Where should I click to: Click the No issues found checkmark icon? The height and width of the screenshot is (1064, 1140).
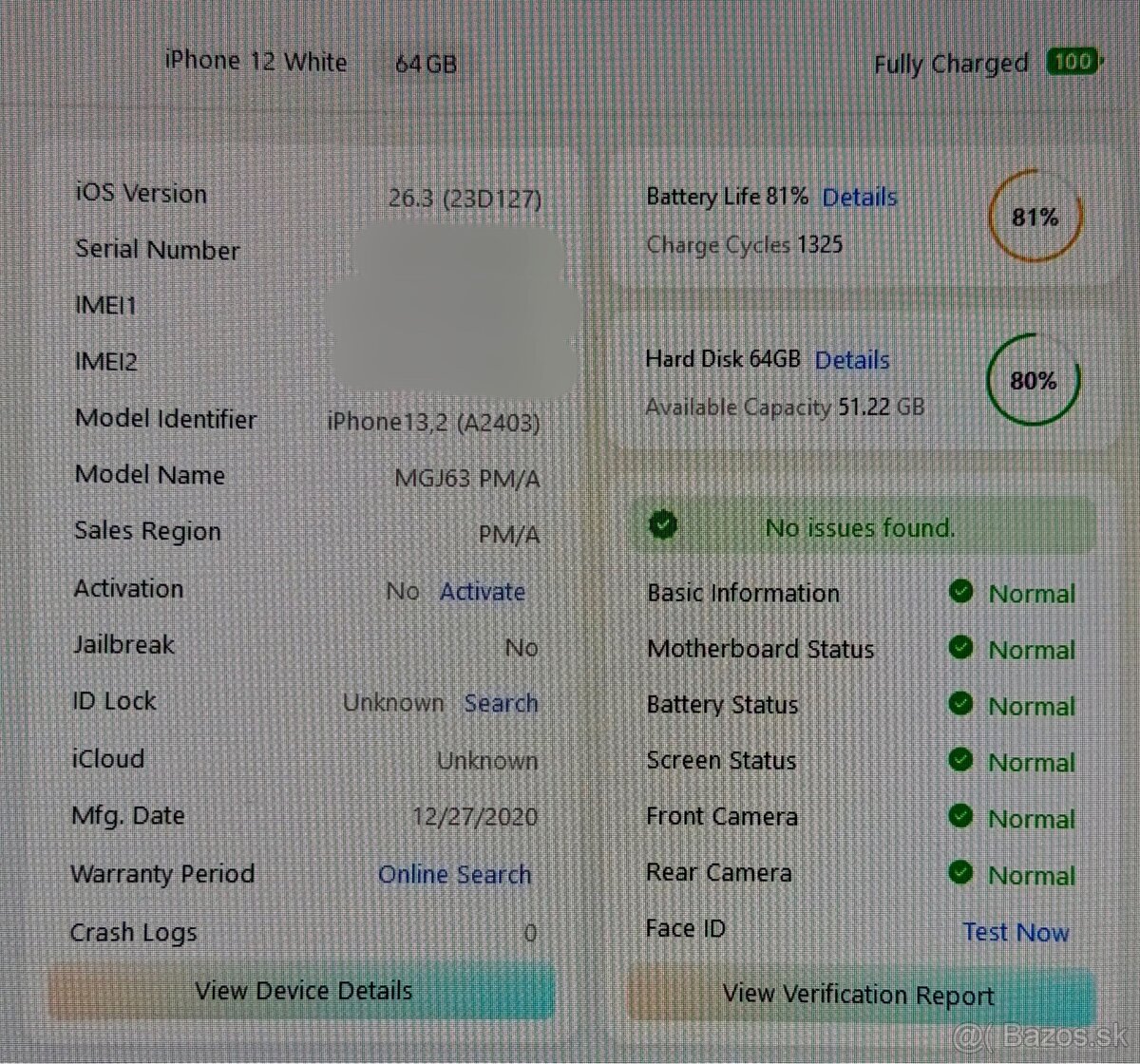tap(663, 524)
